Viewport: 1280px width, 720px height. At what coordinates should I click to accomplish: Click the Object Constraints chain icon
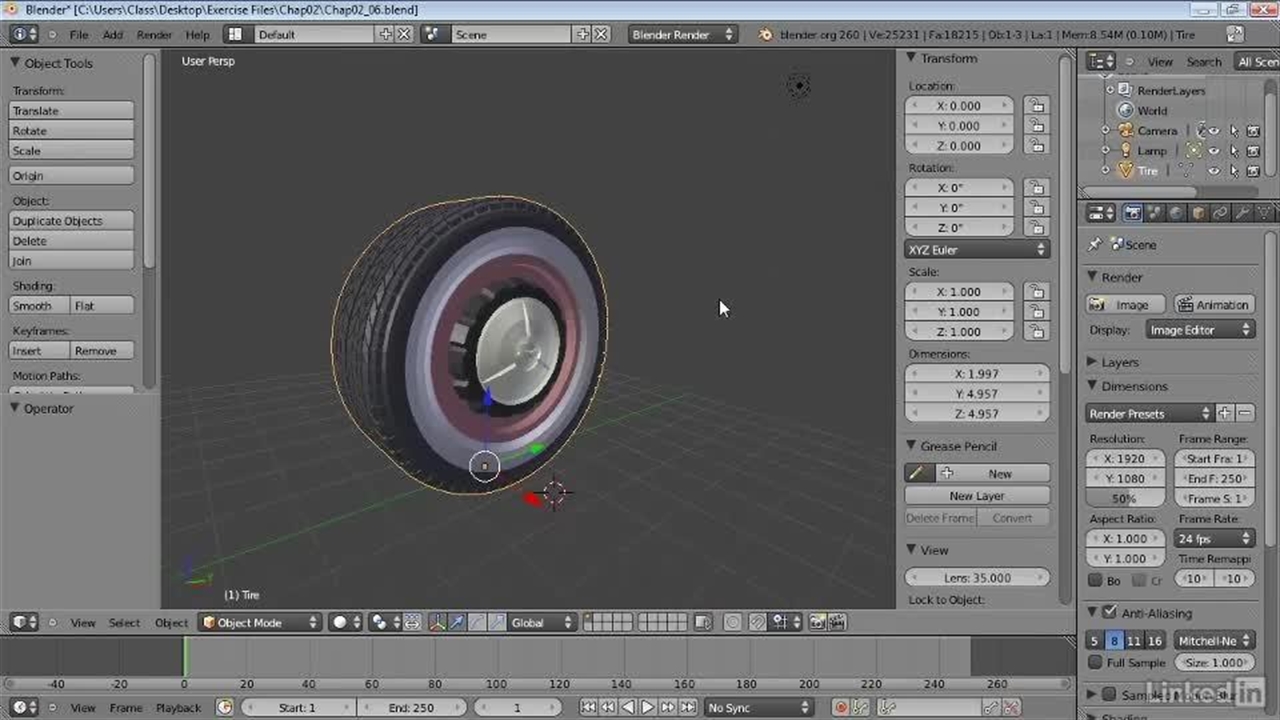(x=1220, y=213)
